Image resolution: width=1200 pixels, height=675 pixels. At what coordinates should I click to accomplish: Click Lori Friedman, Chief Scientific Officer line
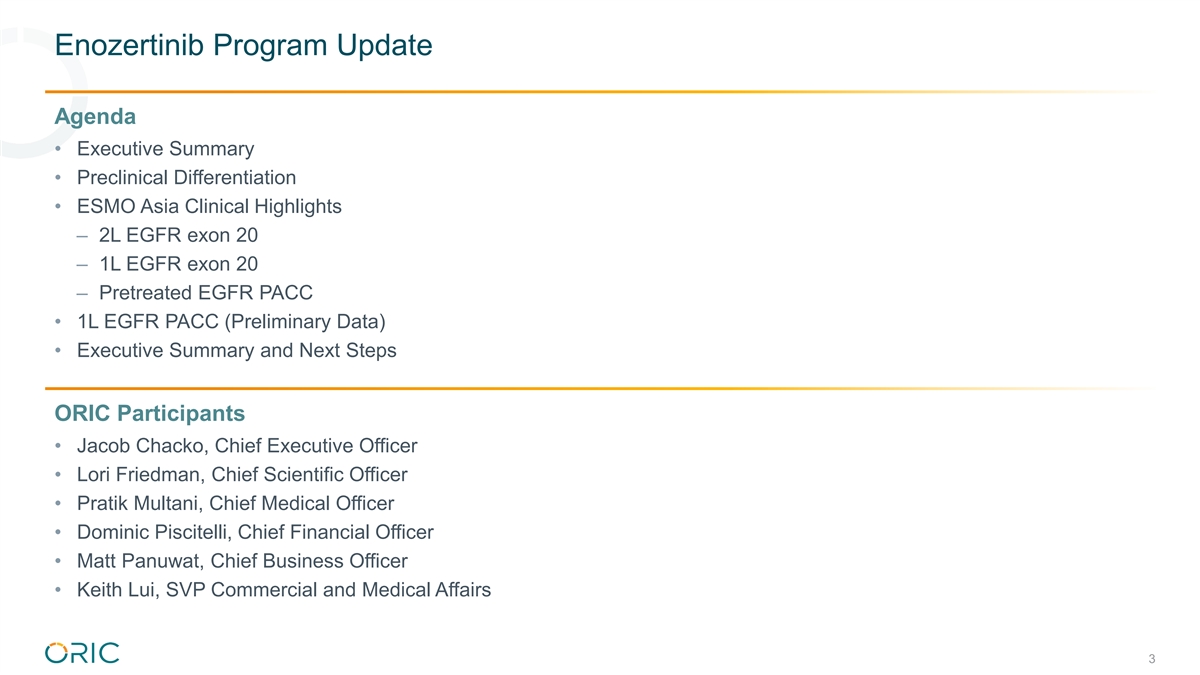[x=242, y=475]
